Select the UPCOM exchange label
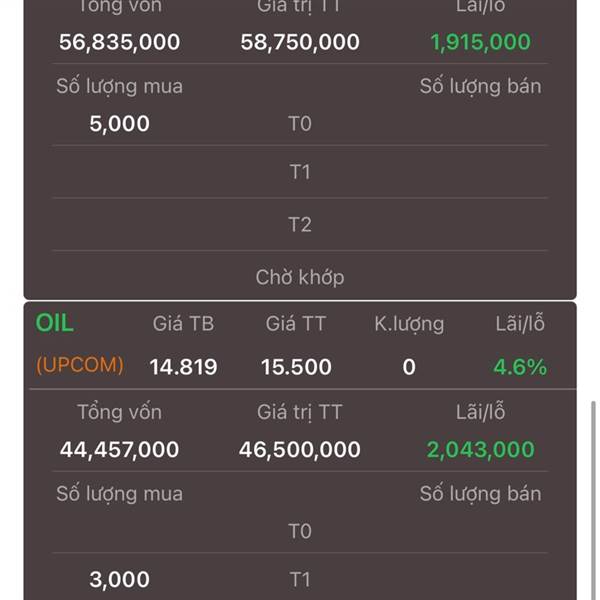Screen dimensions: 600x600 (80, 365)
